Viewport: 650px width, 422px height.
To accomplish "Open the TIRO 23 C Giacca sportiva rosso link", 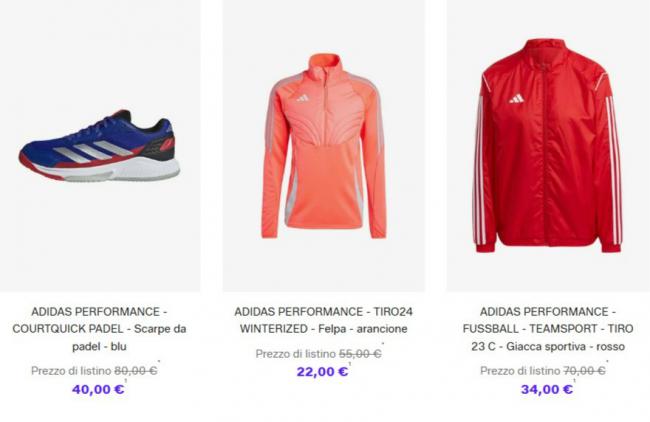I will [548, 329].
